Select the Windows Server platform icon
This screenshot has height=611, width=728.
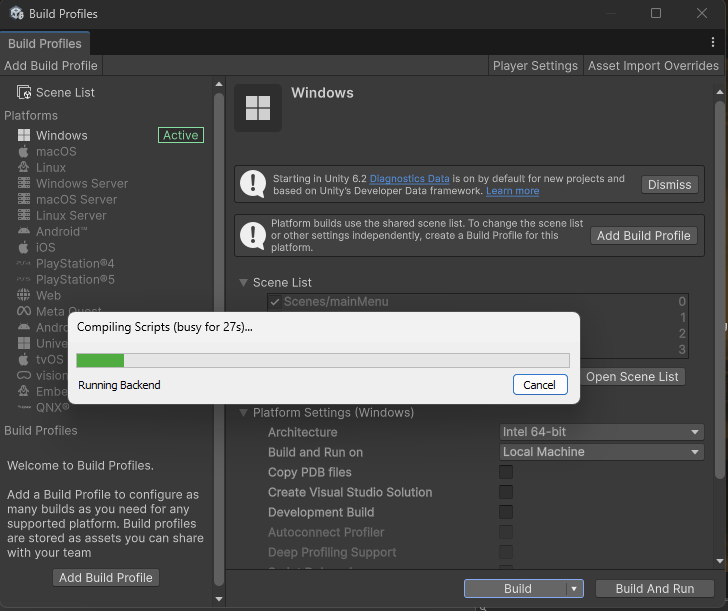24,183
